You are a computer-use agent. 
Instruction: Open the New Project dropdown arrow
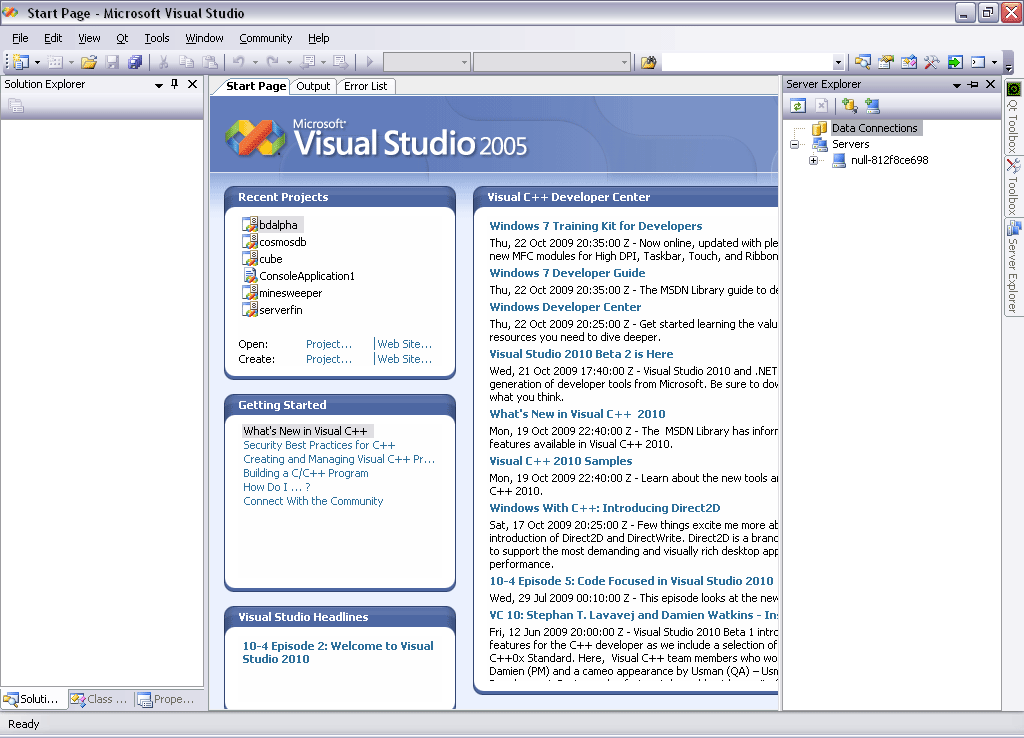click(37, 62)
